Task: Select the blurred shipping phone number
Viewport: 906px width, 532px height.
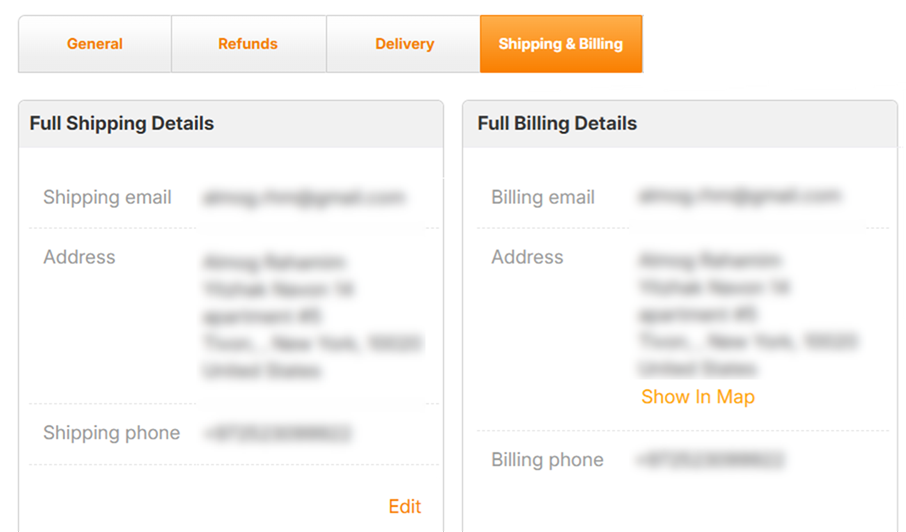Action: pos(277,434)
